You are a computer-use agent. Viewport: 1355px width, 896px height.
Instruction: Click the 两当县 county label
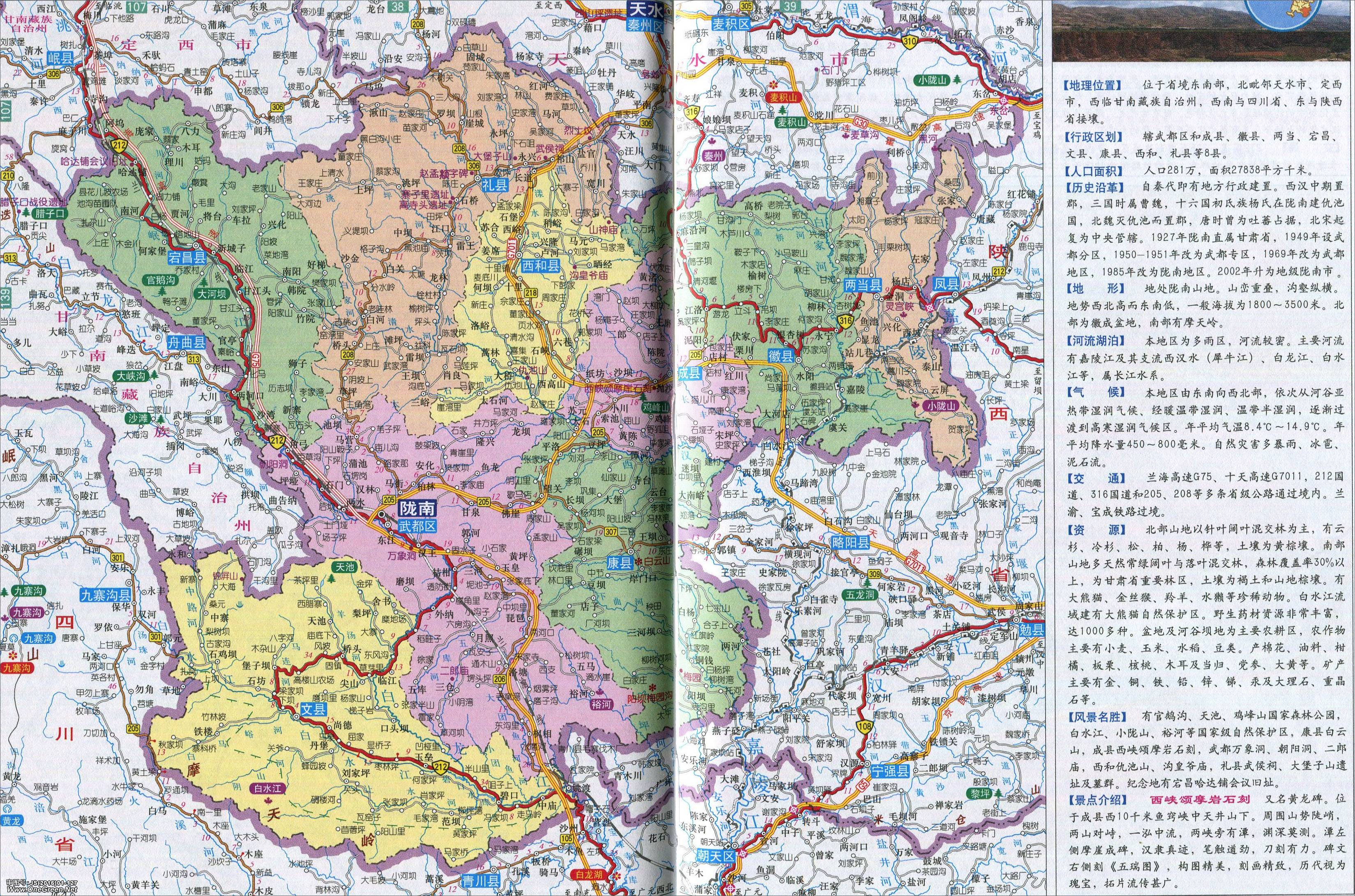[x=863, y=285]
